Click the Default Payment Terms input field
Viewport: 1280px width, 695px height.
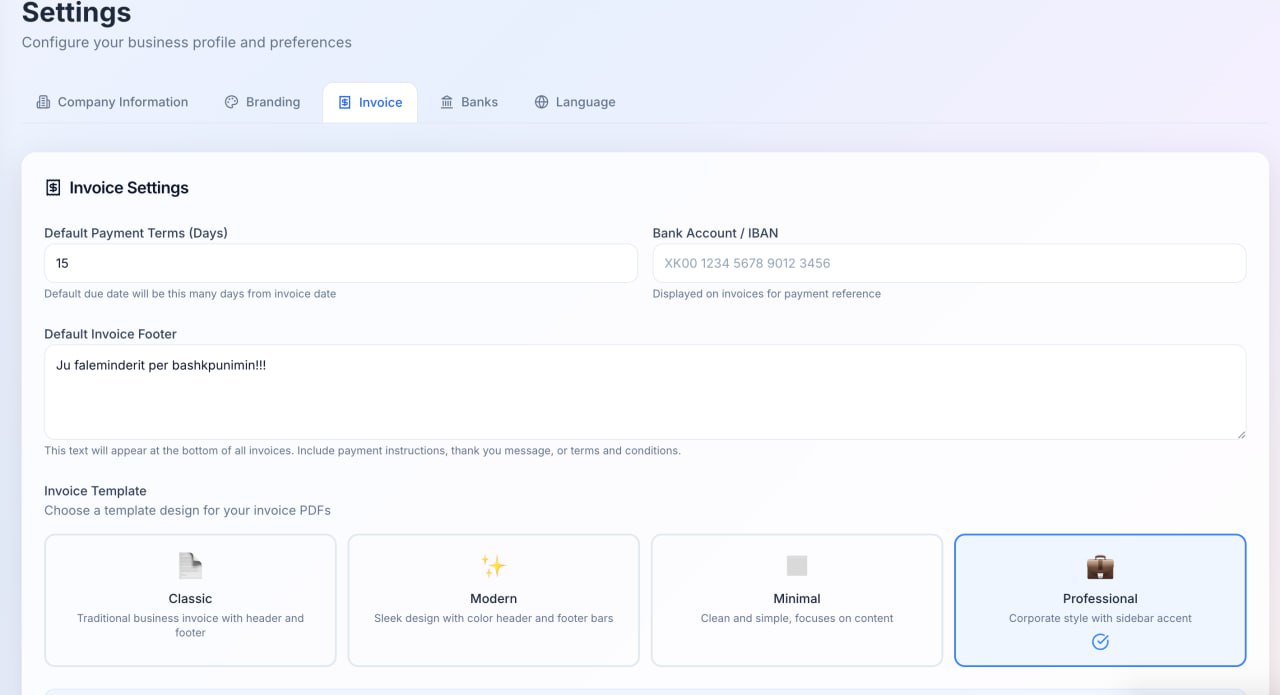(x=340, y=263)
